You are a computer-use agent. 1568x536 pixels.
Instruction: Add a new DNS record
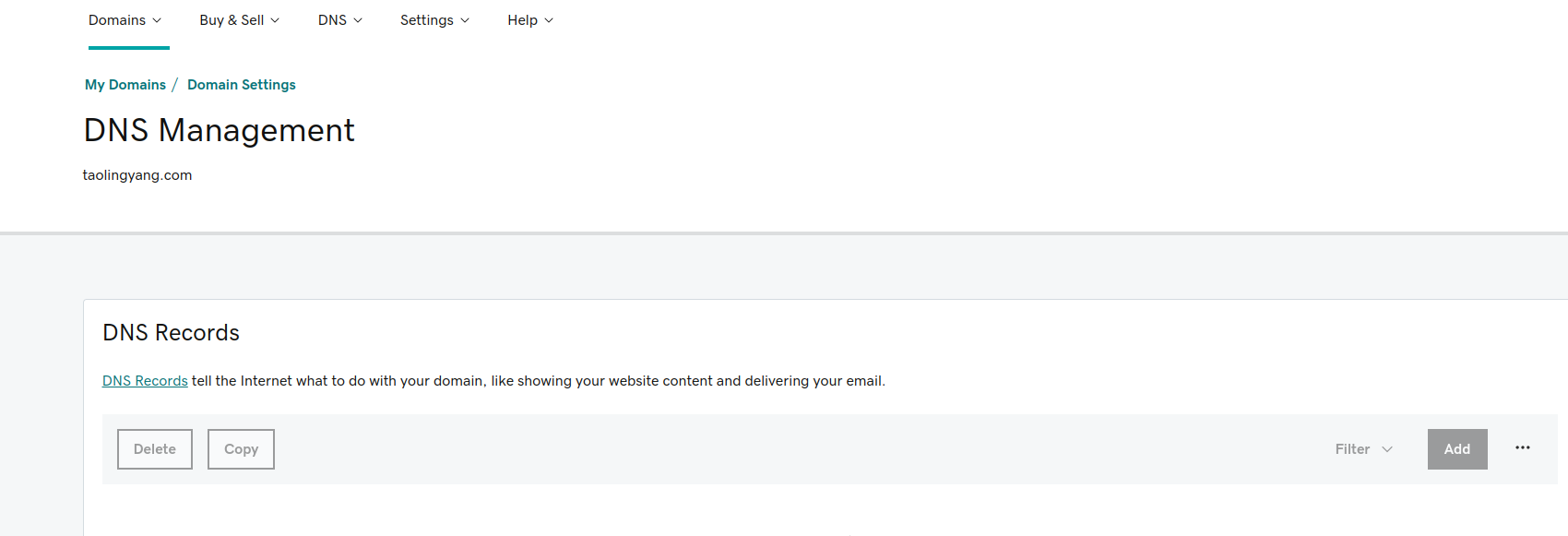(1457, 449)
